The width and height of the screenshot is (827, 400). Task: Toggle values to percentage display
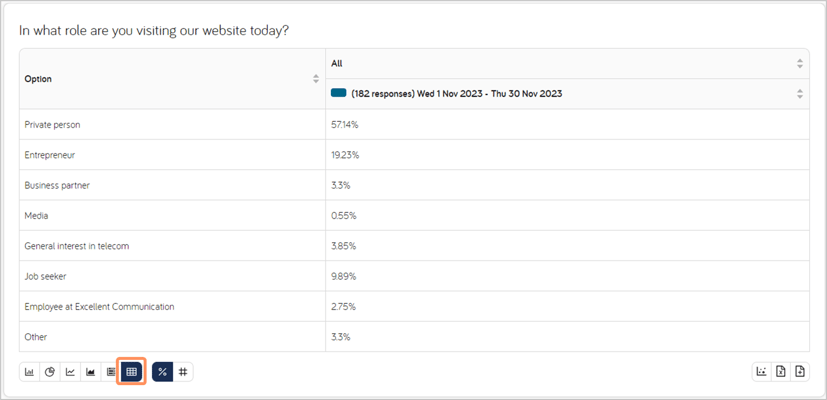[162, 372]
